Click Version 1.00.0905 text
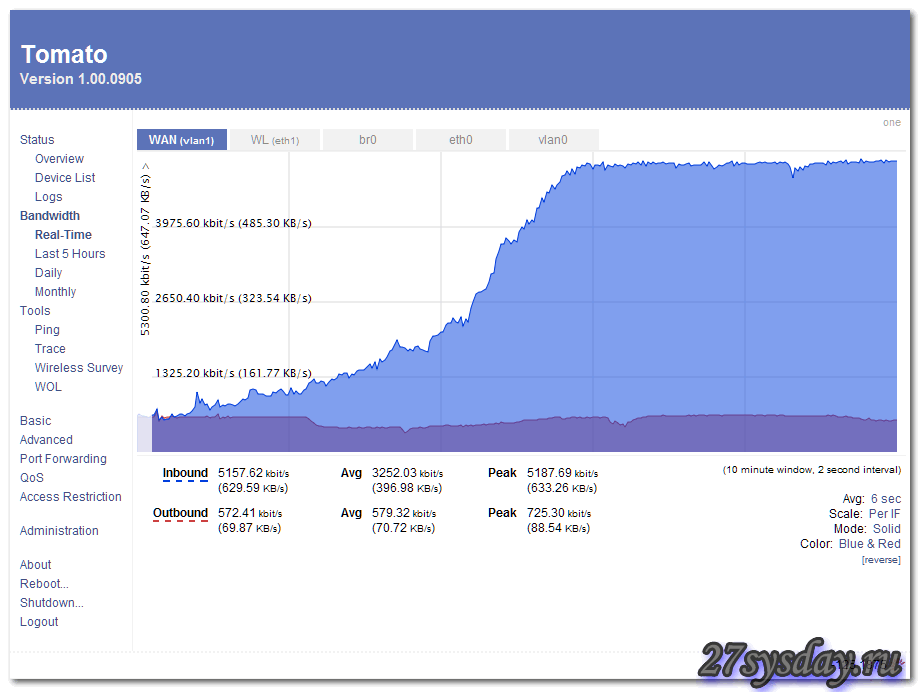Image resolution: width=921 pixels, height=692 pixels. pos(81,79)
